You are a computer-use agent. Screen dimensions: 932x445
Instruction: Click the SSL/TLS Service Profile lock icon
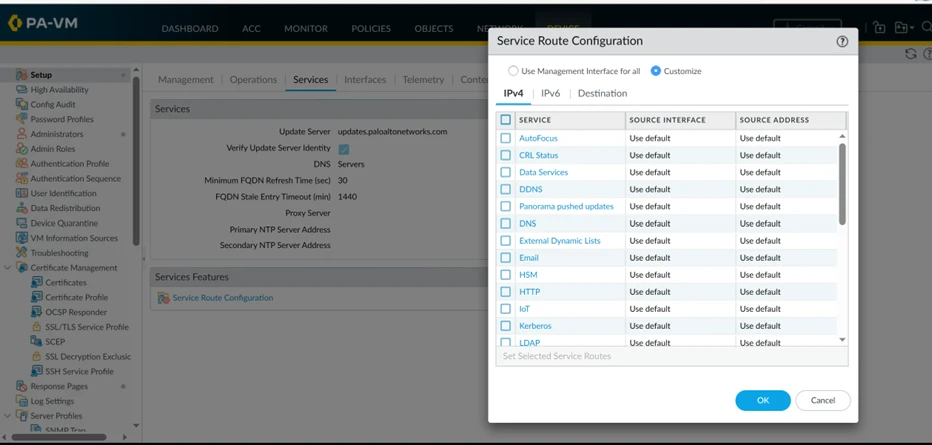pyautogui.click(x=36, y=327)
